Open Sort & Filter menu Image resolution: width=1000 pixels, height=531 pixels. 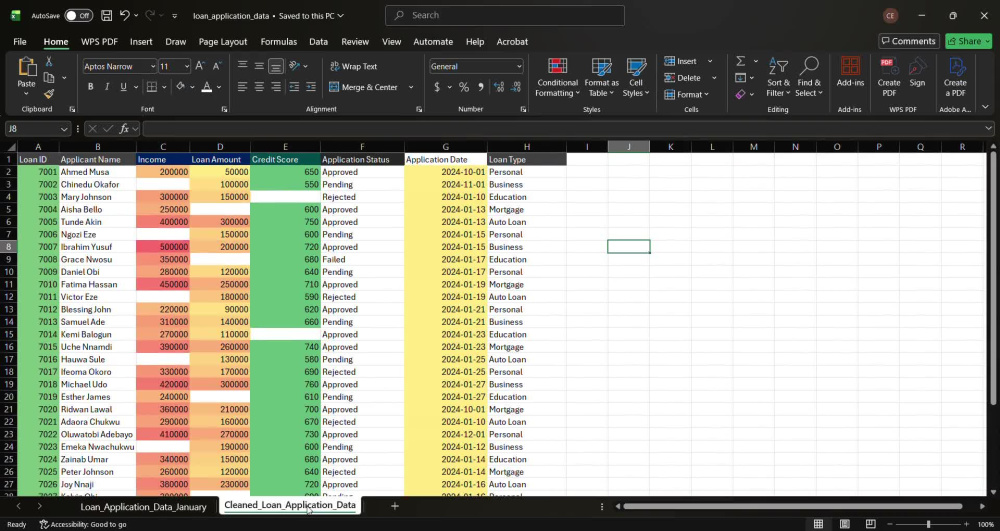(x=778, y=78)
